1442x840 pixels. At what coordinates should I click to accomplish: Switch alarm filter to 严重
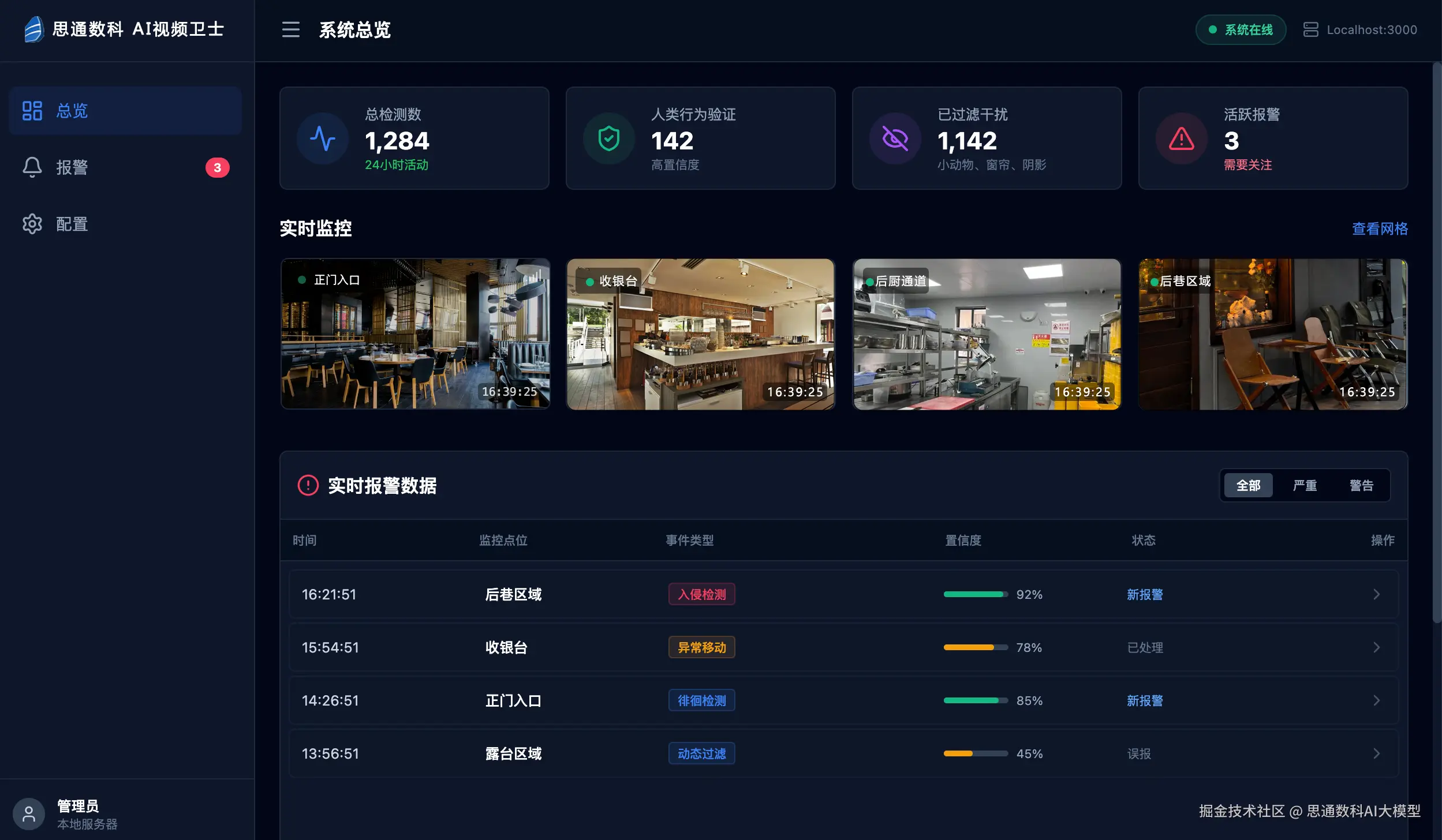pyautogui.click(x=1305, y=485)
